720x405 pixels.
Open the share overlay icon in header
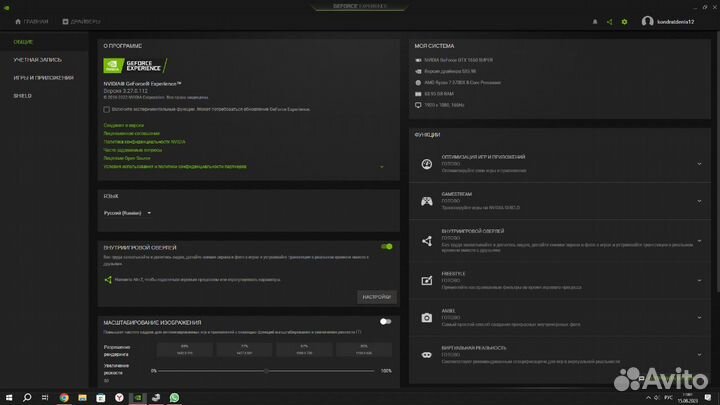coord(609,22)
